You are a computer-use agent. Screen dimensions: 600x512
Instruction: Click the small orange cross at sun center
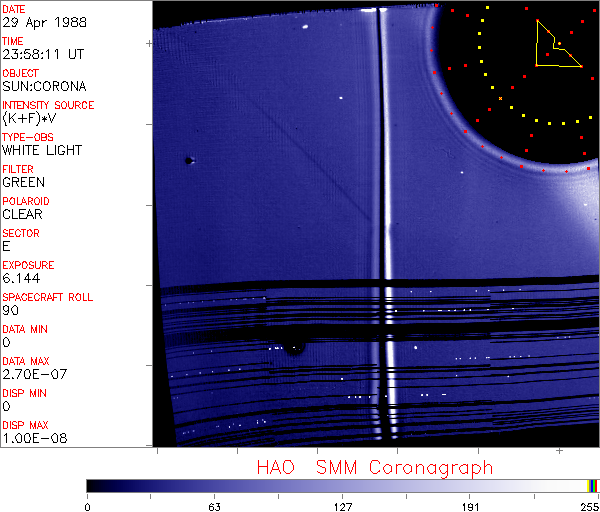coord(500,98)
